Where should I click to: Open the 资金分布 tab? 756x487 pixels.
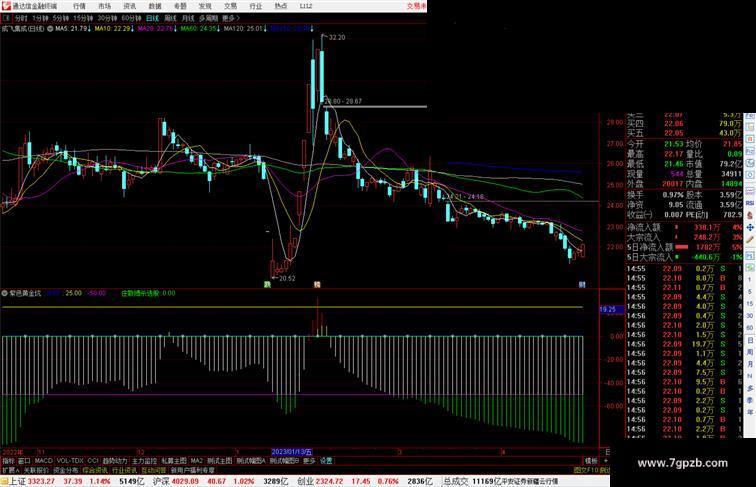(x=66, y=470)
